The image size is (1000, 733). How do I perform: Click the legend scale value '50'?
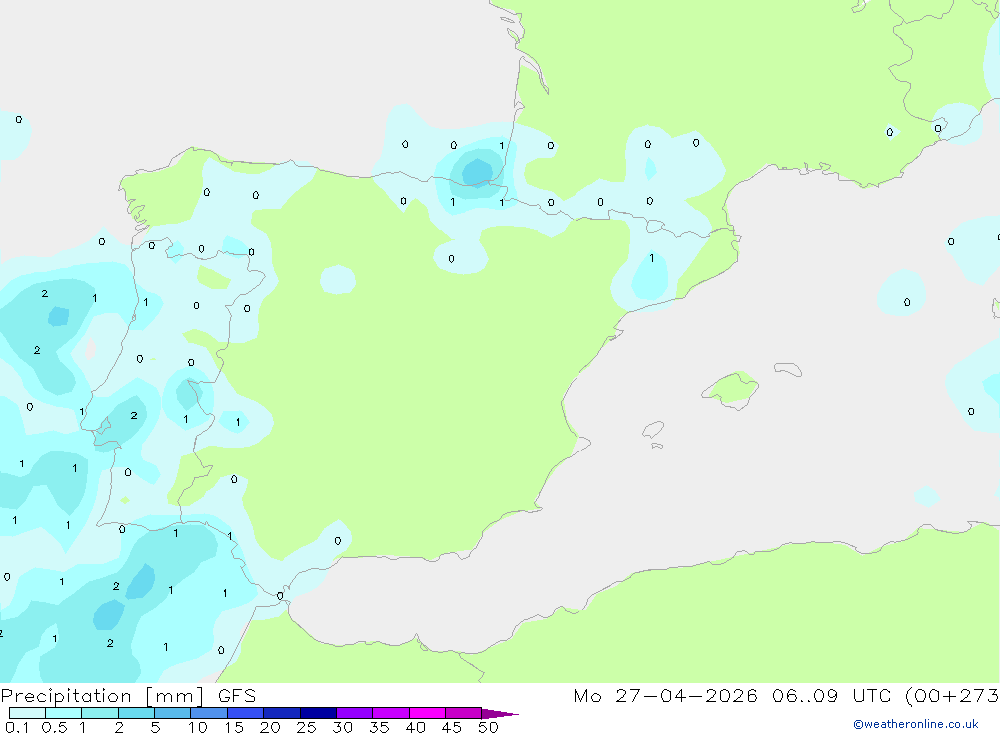489,727
